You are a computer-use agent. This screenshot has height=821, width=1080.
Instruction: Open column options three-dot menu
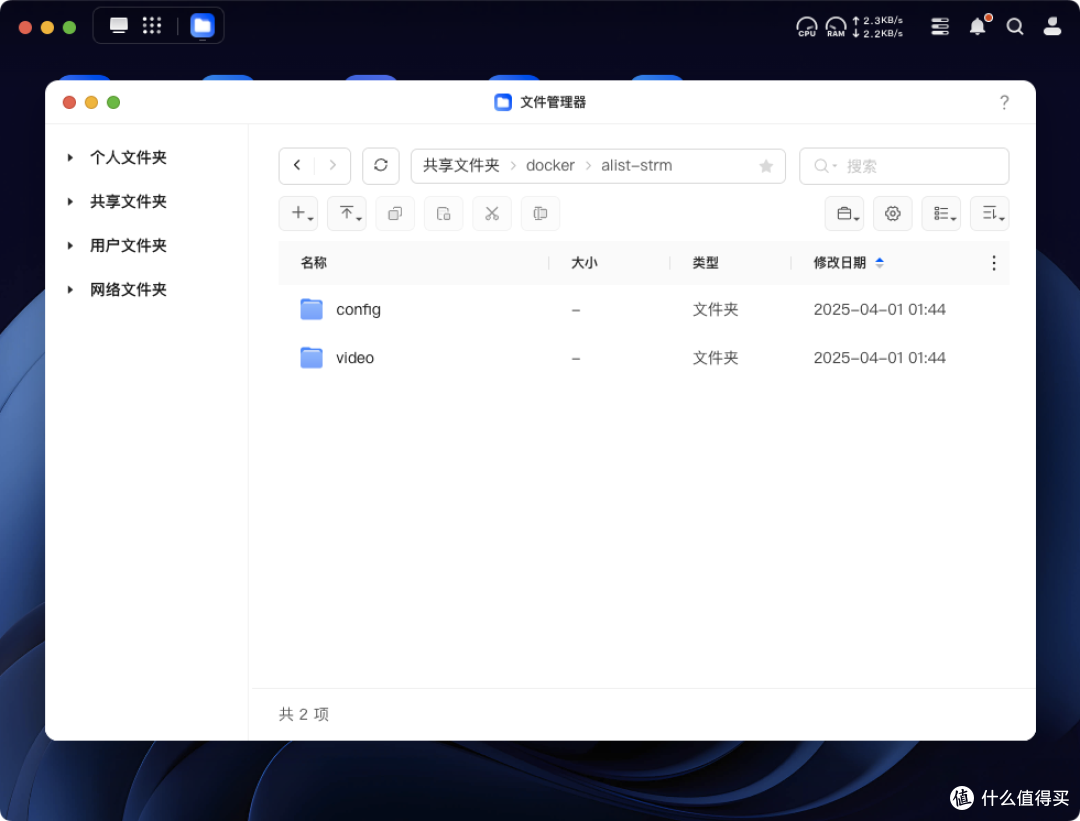tap(993, 262)
